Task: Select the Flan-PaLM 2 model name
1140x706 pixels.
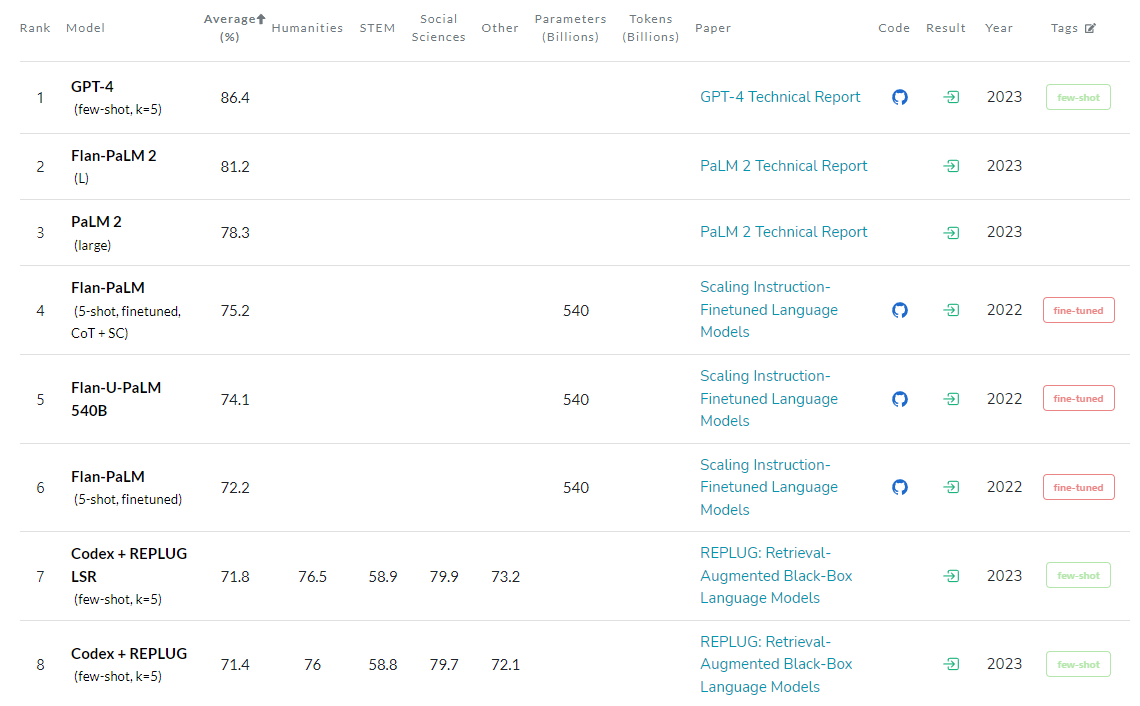Action: coord(113,156)
